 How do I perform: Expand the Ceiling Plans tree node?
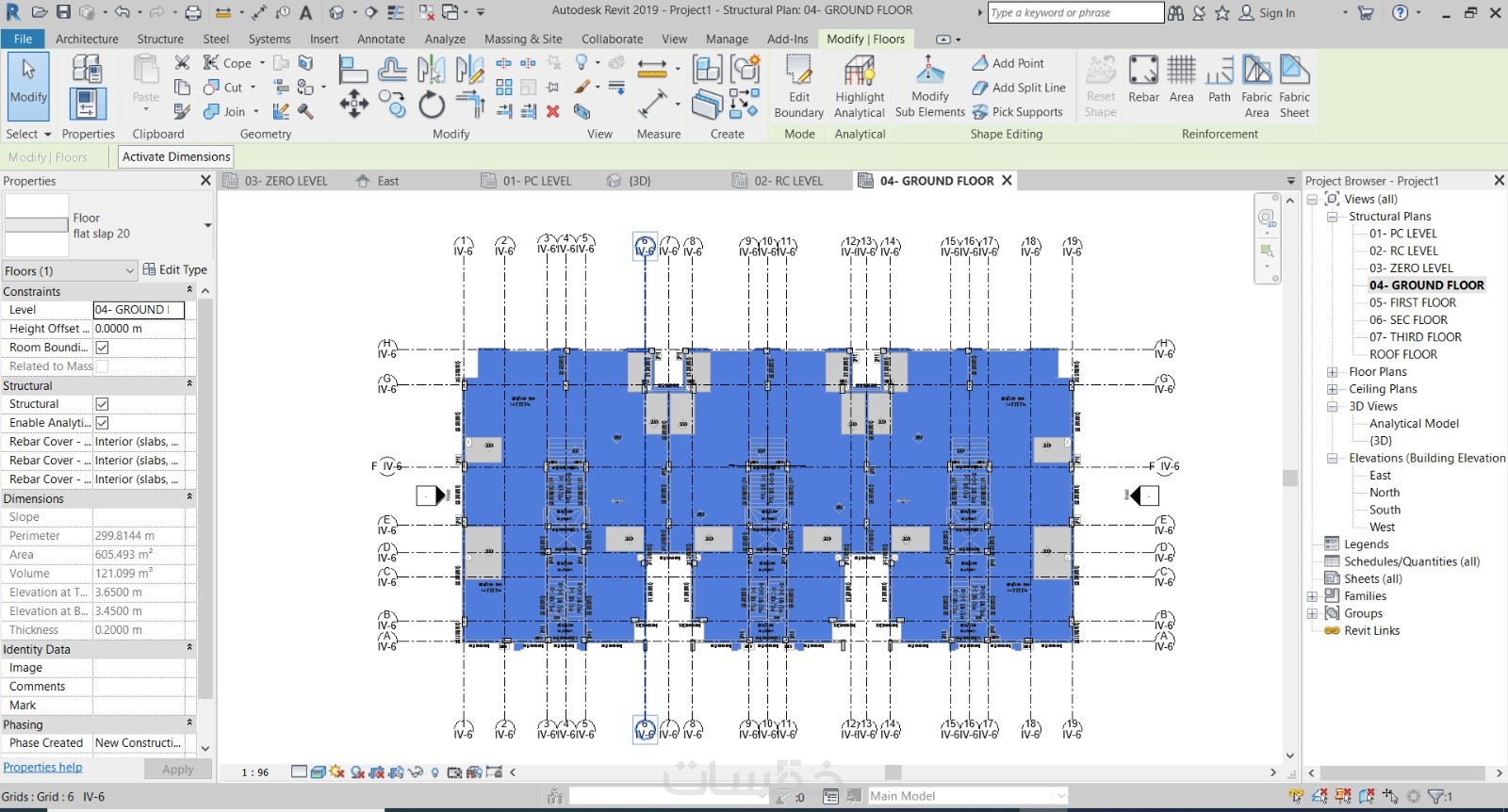(x=1333, y=389)
